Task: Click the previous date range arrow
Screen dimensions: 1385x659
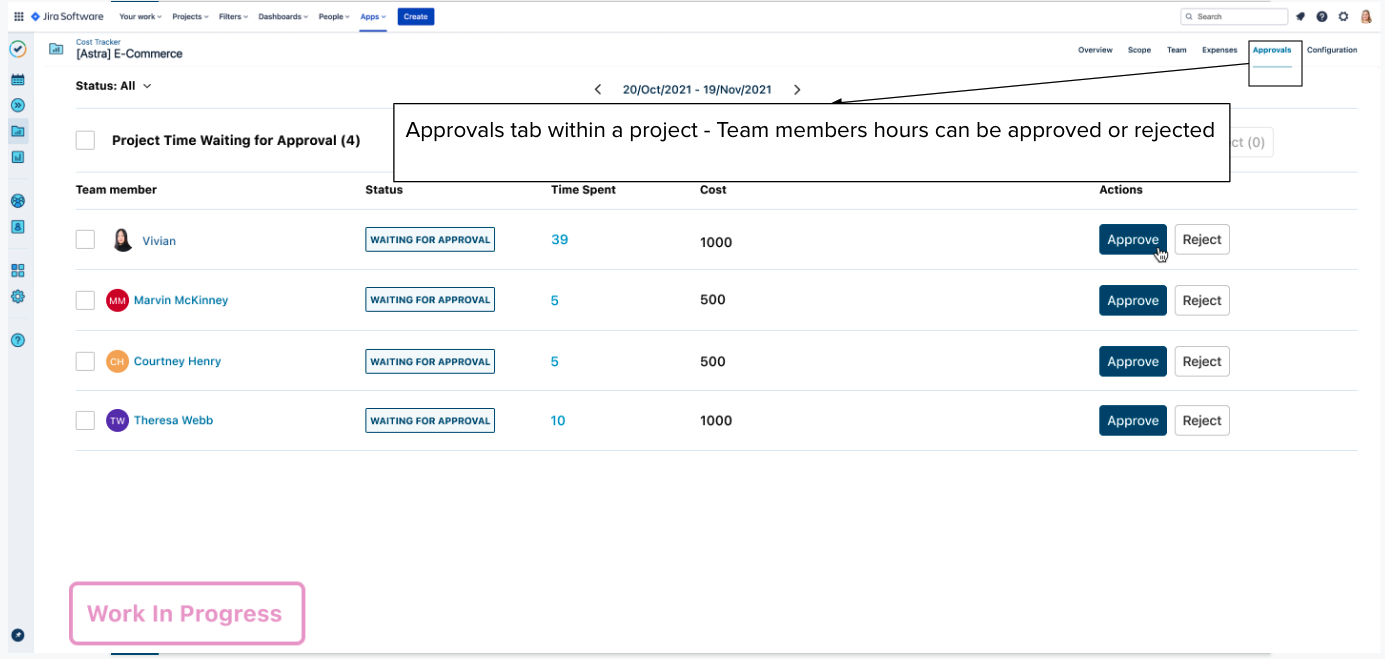Action: (598, 90)
